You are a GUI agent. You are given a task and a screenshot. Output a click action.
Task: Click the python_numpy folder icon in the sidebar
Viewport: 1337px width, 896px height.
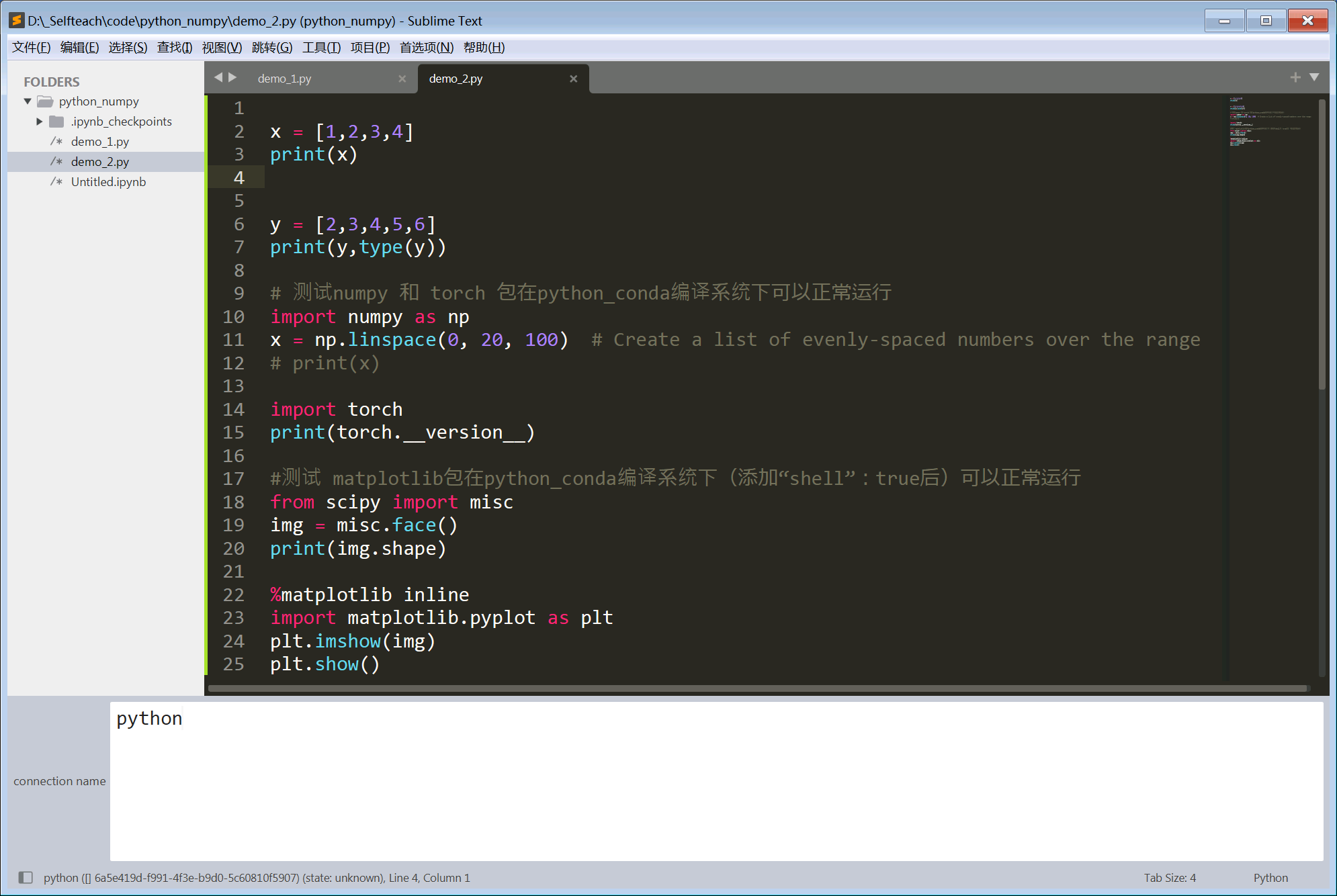44,101
